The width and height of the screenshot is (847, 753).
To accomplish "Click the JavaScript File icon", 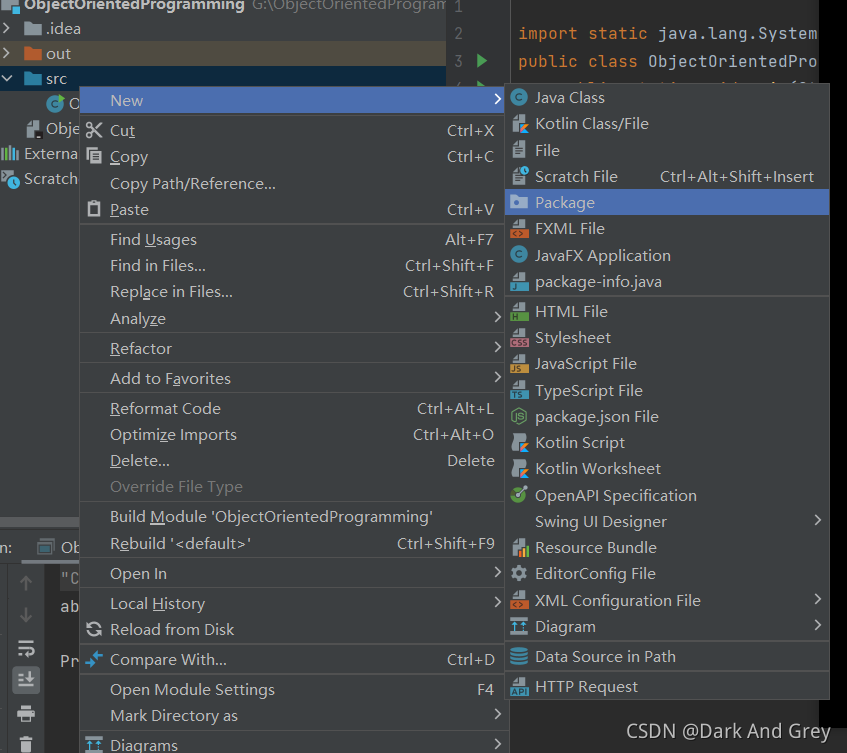I will pyautogui.click(x=520, y=364).
